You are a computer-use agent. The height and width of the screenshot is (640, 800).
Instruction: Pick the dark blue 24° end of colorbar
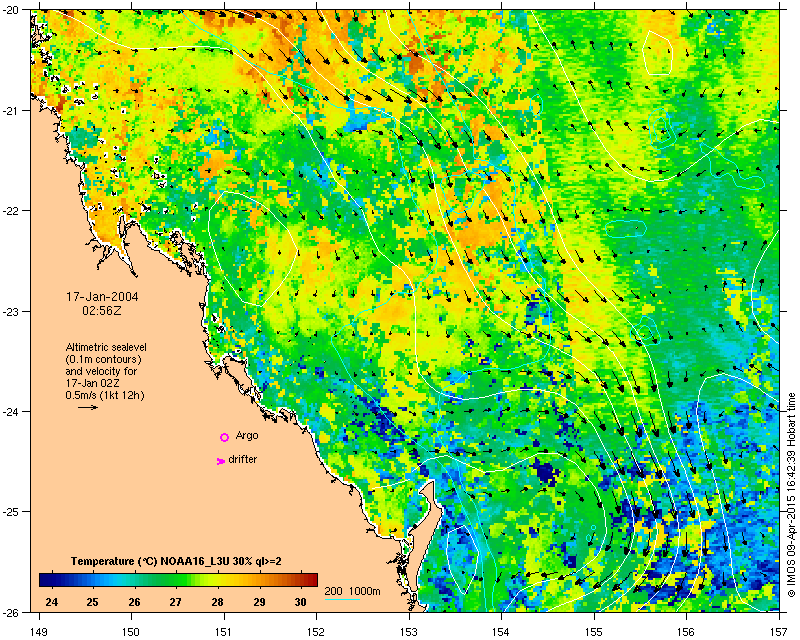click(44, 579)
